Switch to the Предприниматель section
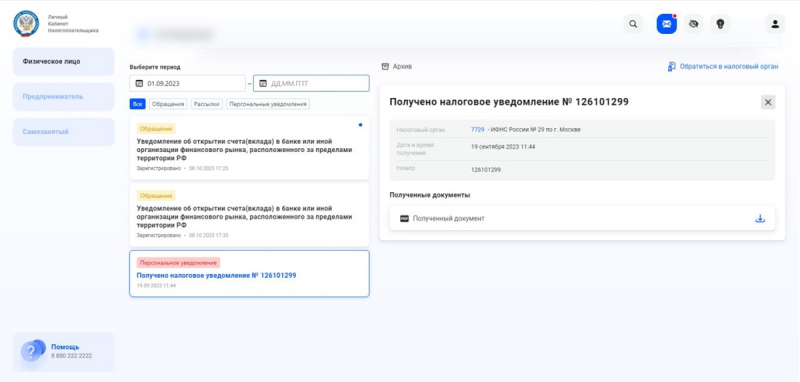This screenshot has width=800, height=382. click(63, 96)
